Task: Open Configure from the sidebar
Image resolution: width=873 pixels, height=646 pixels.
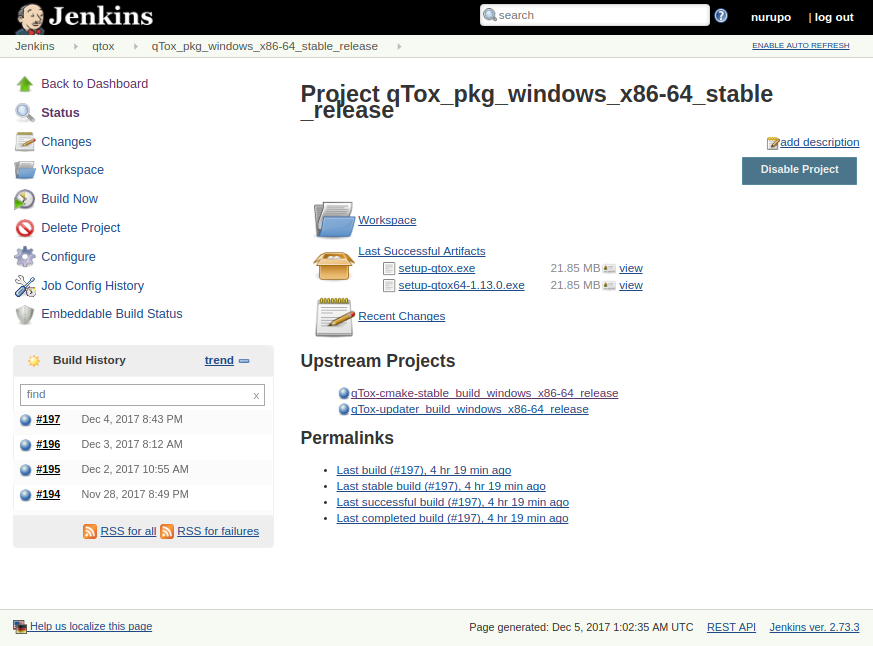Action: tap(68, 257)
